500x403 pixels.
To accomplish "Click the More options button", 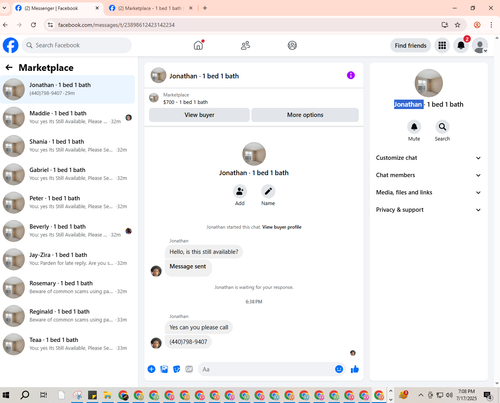I will [x=305, y=115].
